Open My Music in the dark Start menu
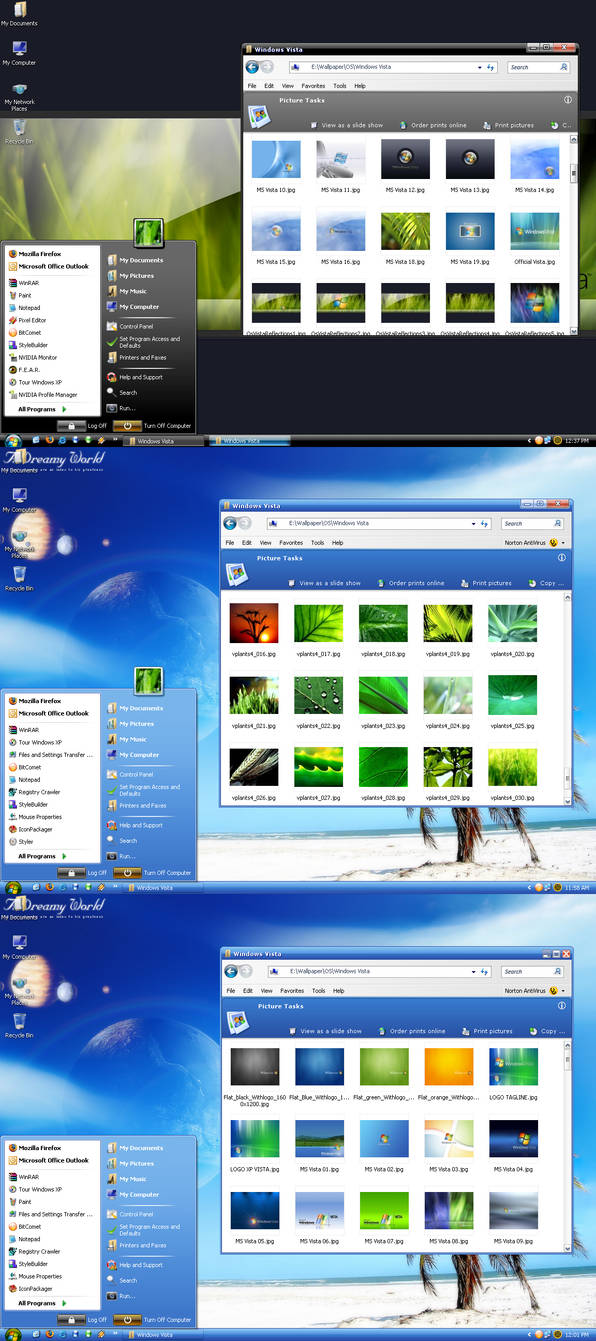The image size is (596, 1341). pyautogui.click(x=126, y=291)
